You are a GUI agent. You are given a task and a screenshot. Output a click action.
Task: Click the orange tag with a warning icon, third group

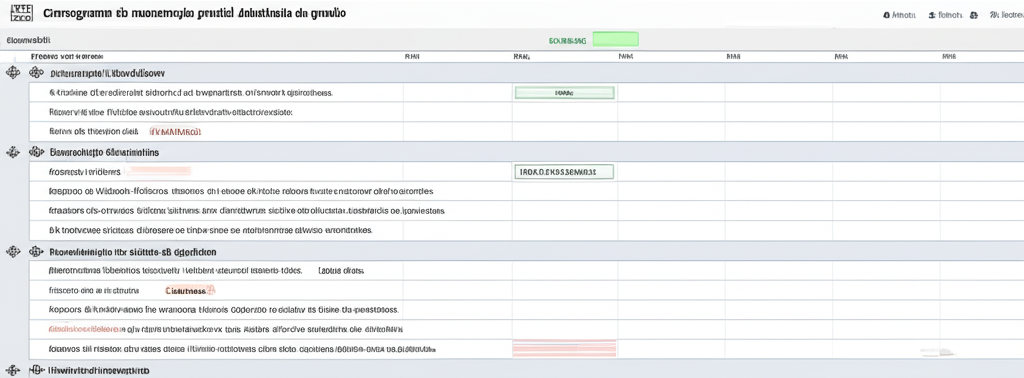[190, 291]
